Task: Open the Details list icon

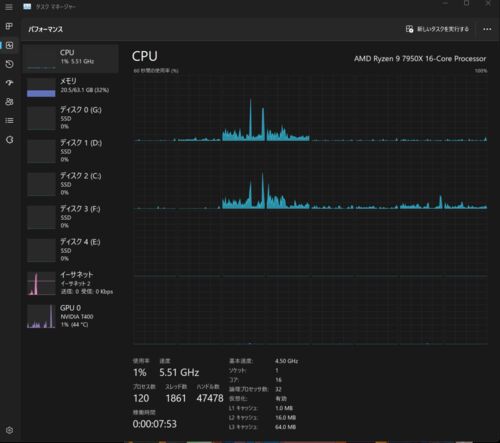Action: 9,120
